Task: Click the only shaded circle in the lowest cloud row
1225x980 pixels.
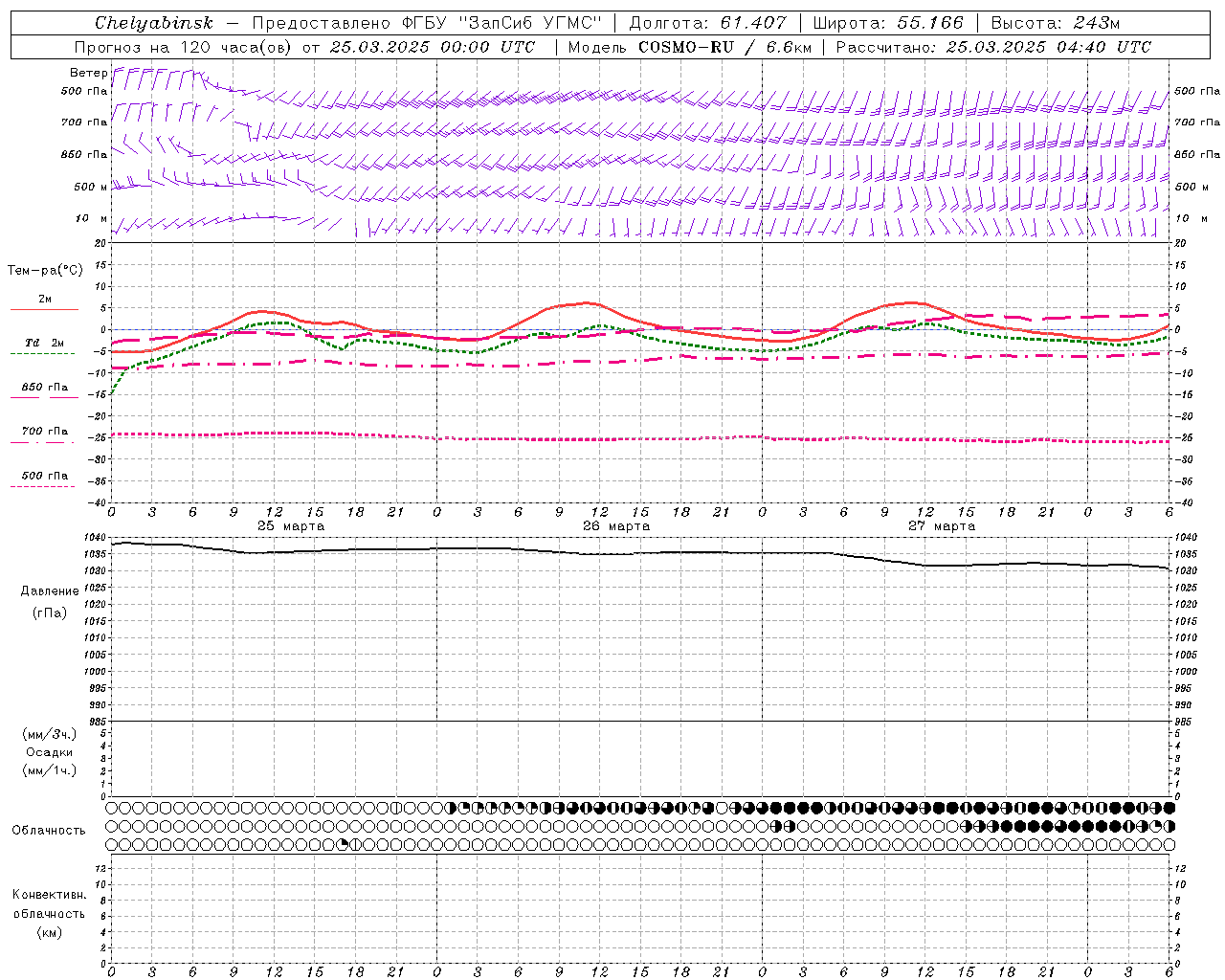Action: (344, 844)
